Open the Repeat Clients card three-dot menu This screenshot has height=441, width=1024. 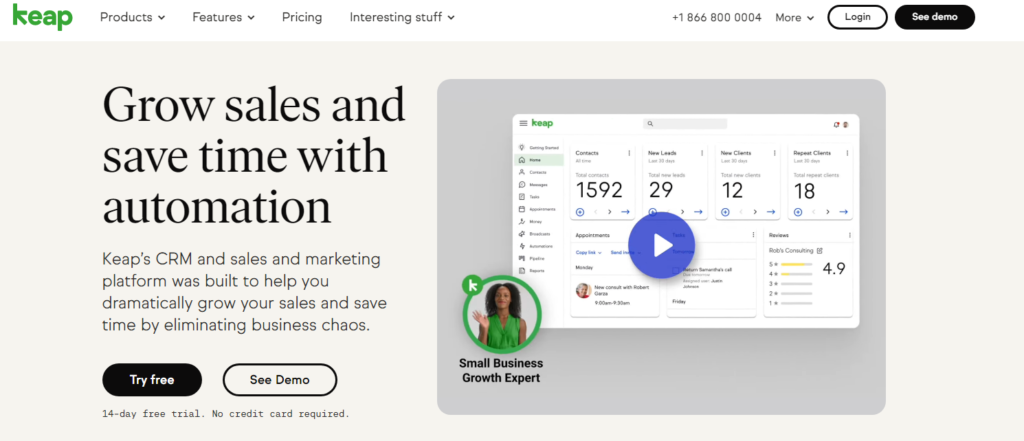[847, 153]
